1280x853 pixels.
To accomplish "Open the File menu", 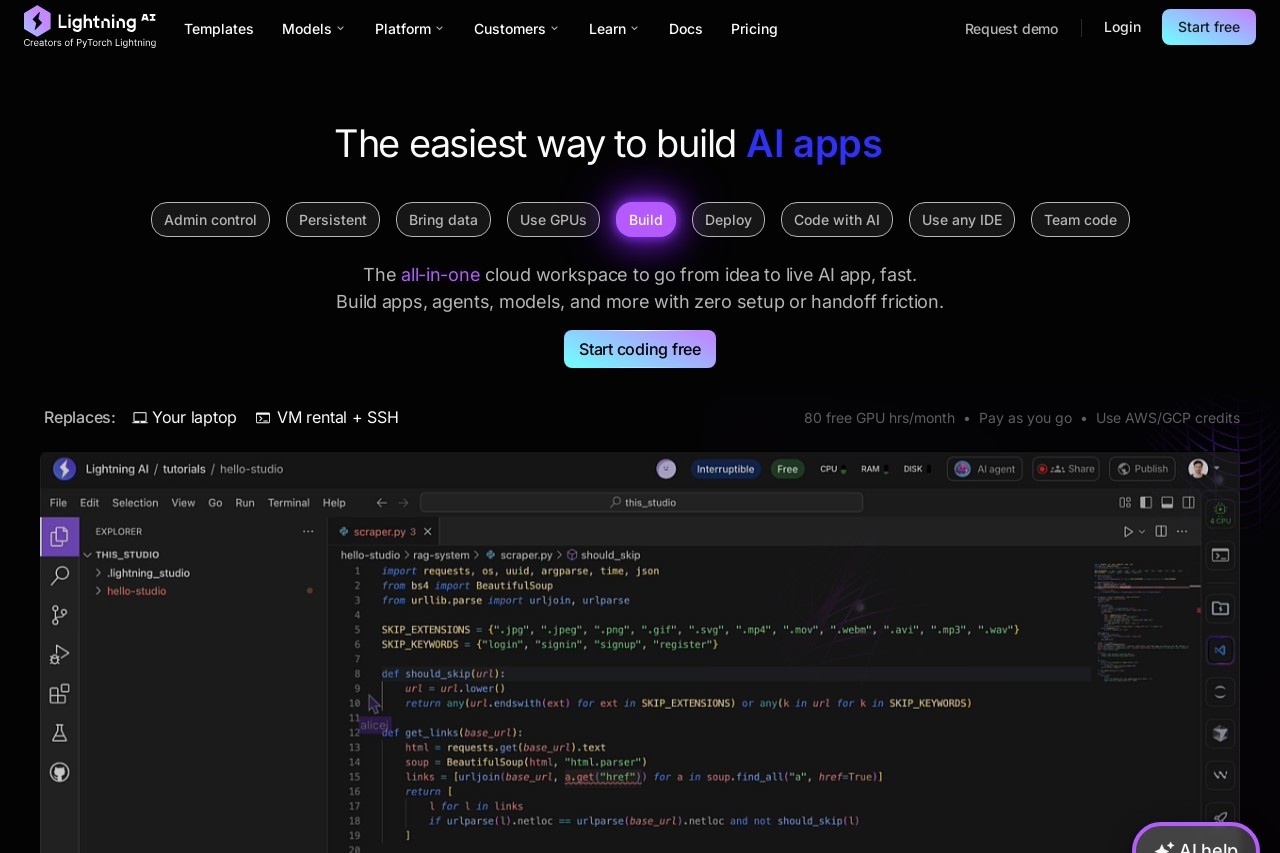I will tap(58, 502).
